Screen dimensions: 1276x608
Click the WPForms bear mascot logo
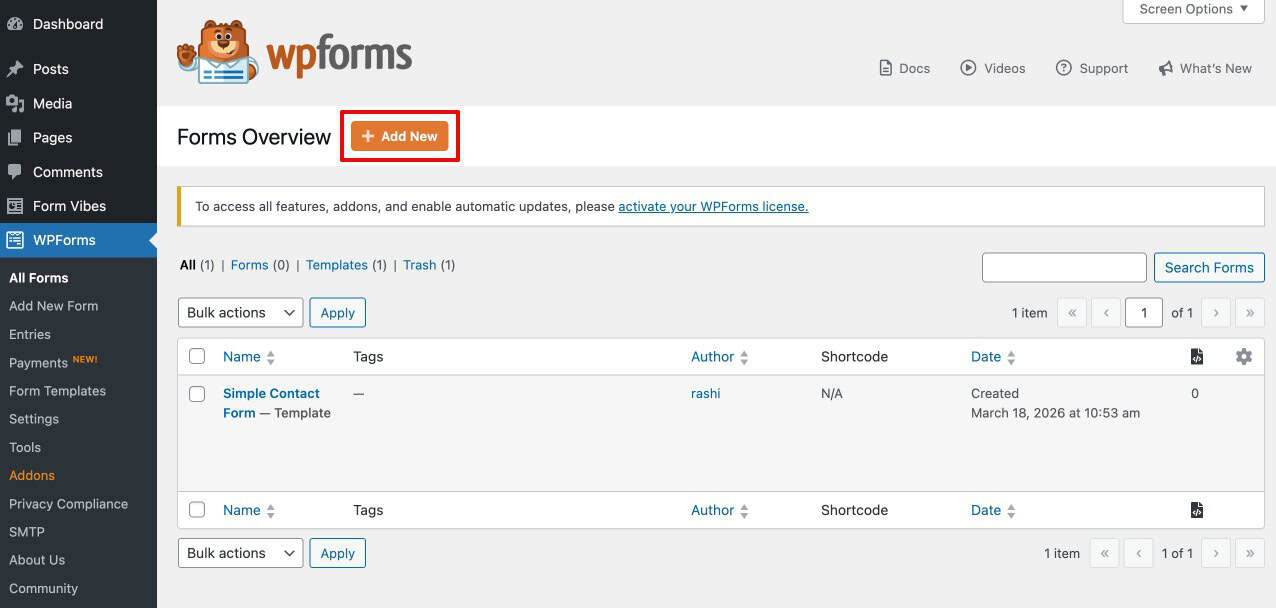coord(217,52)
